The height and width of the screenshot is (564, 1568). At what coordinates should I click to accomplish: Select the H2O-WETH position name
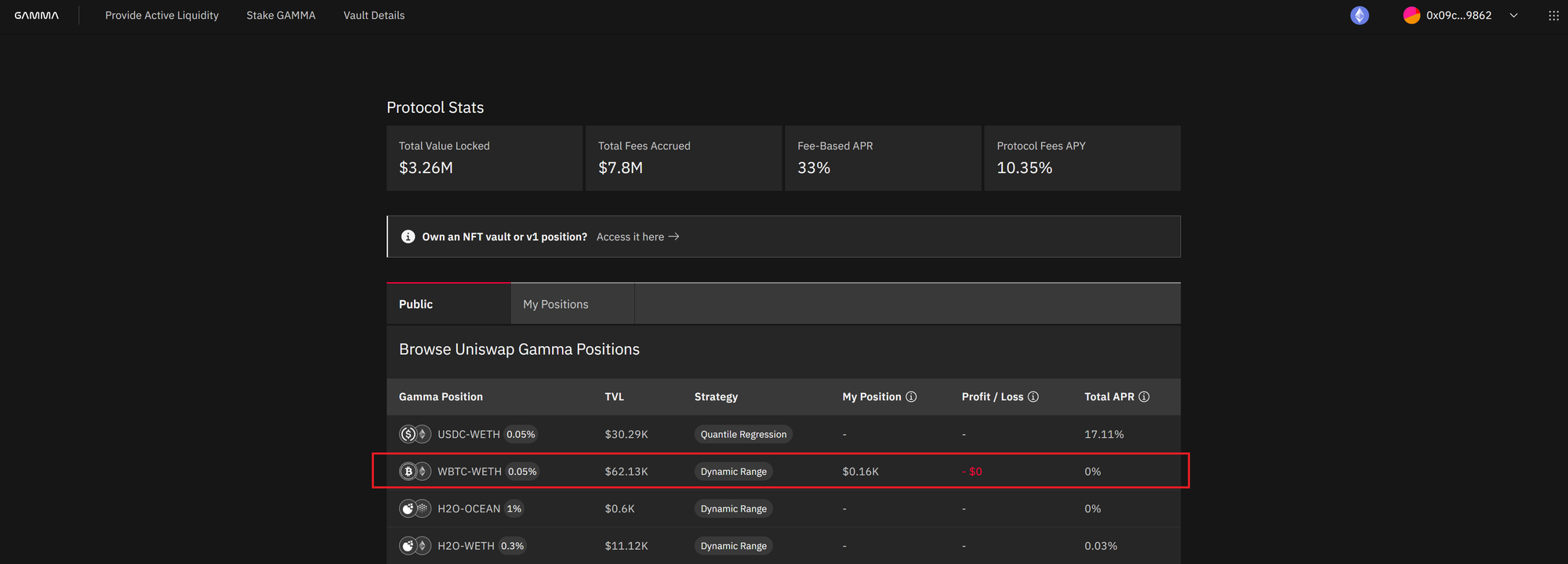[x=466, y=546]
